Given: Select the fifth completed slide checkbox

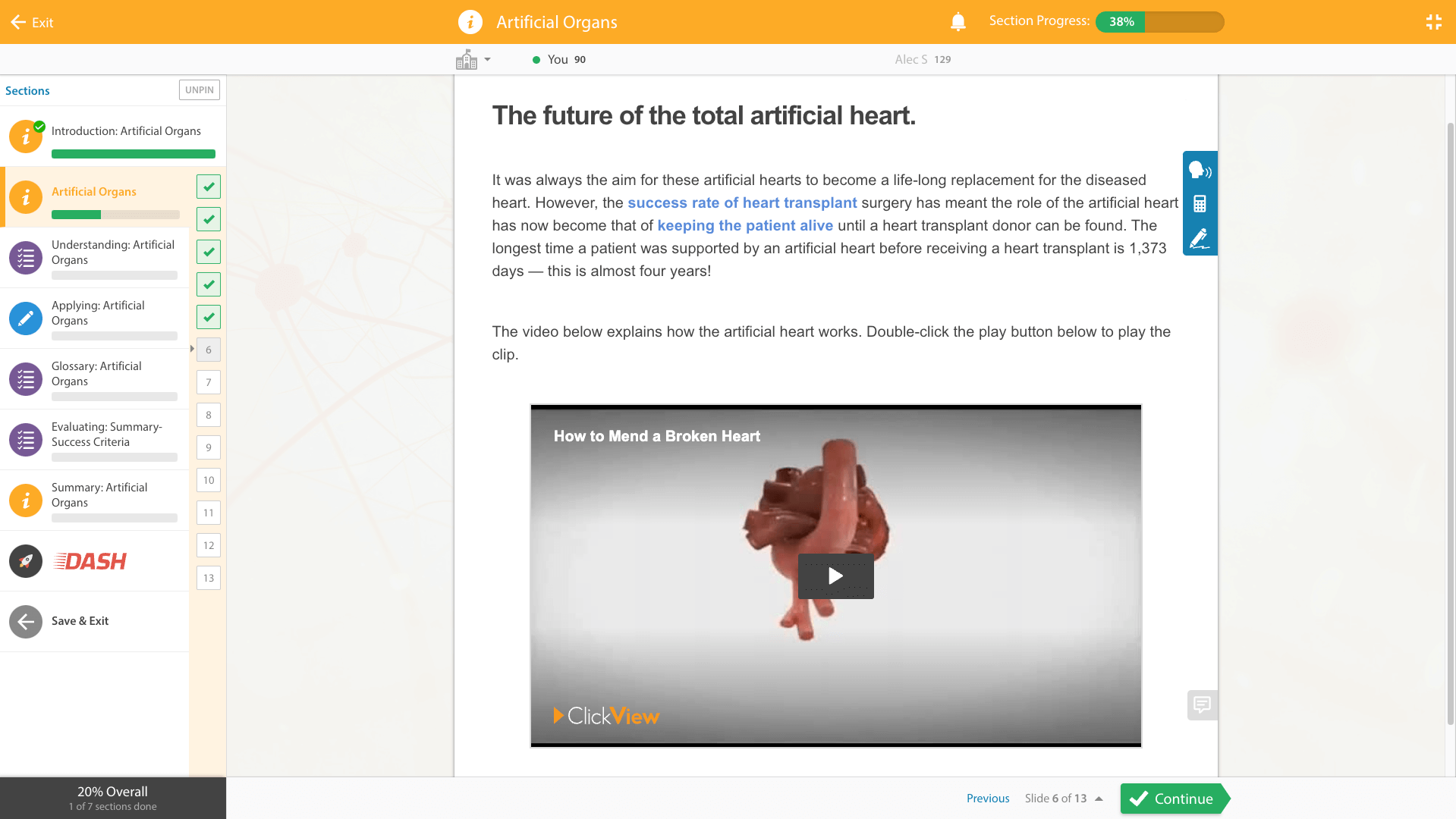Looking at the screenshot, I should pyautogui.click(x=209, y=317).
